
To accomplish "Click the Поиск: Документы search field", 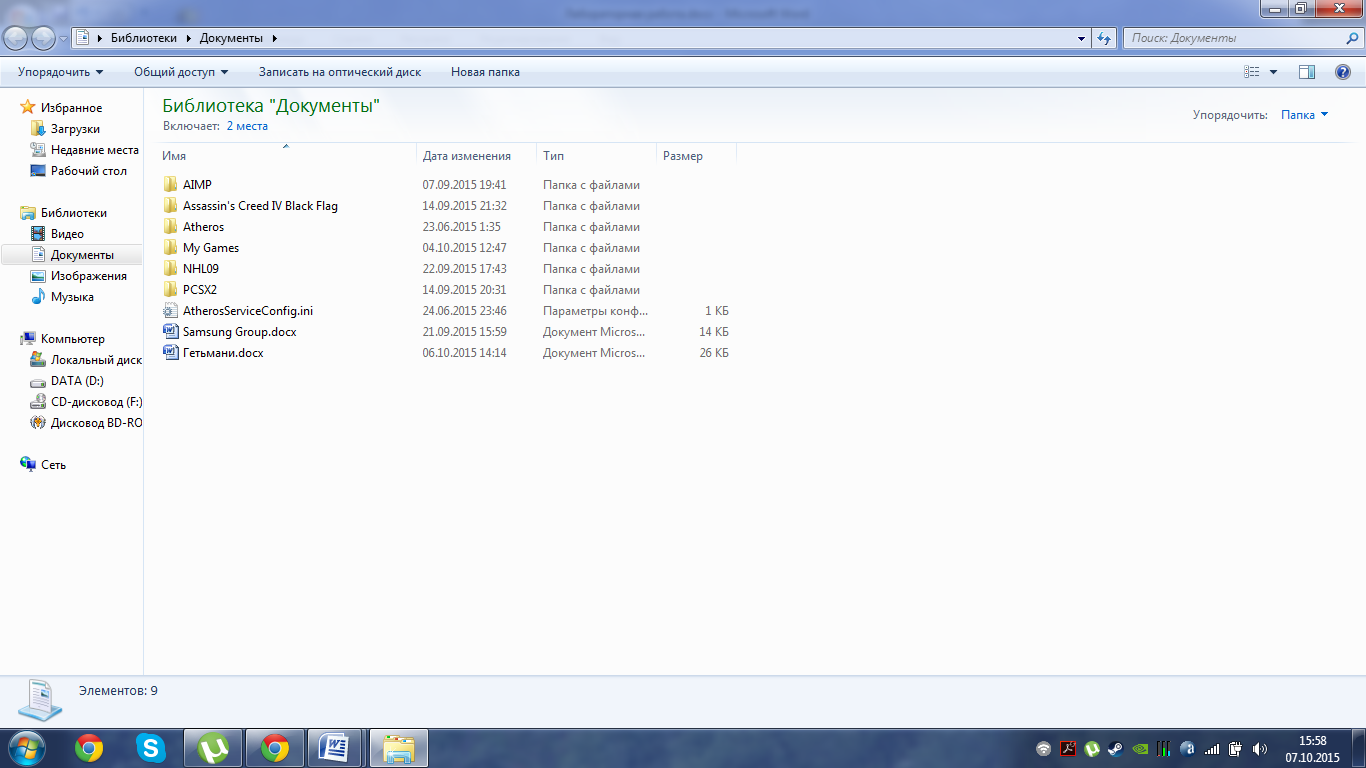I will (1243, 38).
